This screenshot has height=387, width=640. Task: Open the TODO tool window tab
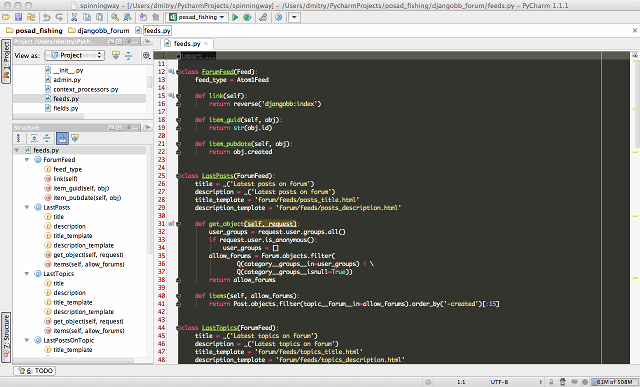(x=36, y=371)
